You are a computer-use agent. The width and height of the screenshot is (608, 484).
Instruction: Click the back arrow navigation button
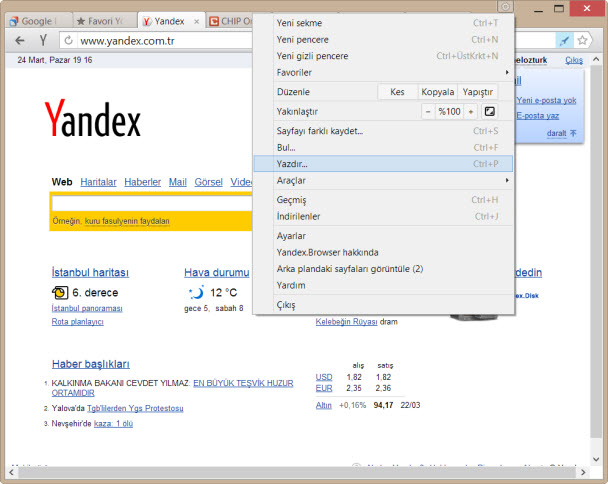19,41
